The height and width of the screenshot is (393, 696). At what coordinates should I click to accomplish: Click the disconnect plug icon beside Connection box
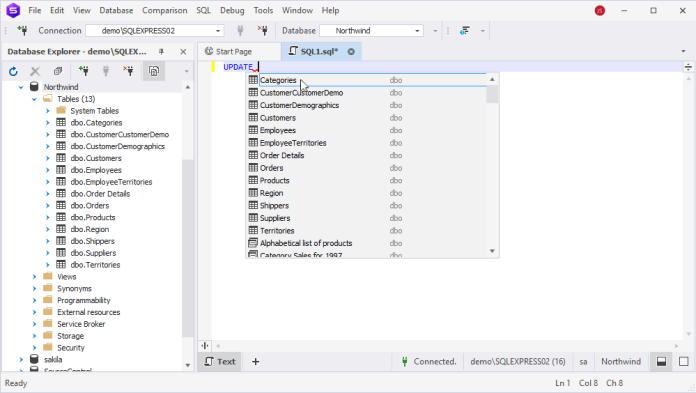(263, 31)
